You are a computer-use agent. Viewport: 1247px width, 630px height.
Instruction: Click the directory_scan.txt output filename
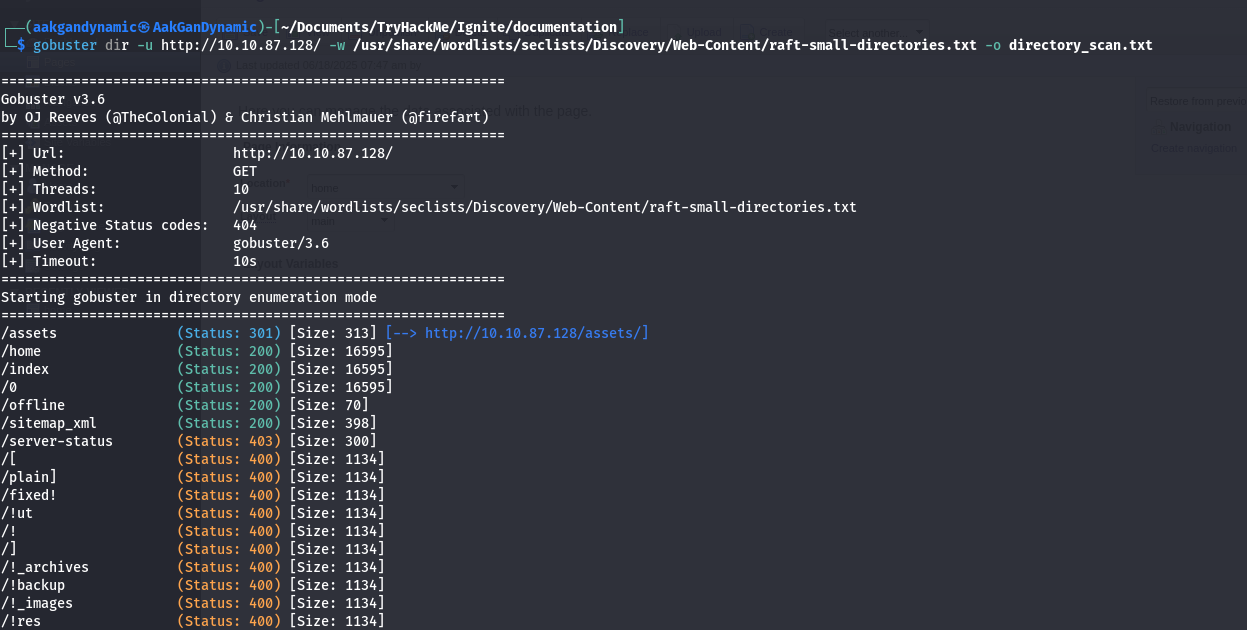pos(1080,45)
